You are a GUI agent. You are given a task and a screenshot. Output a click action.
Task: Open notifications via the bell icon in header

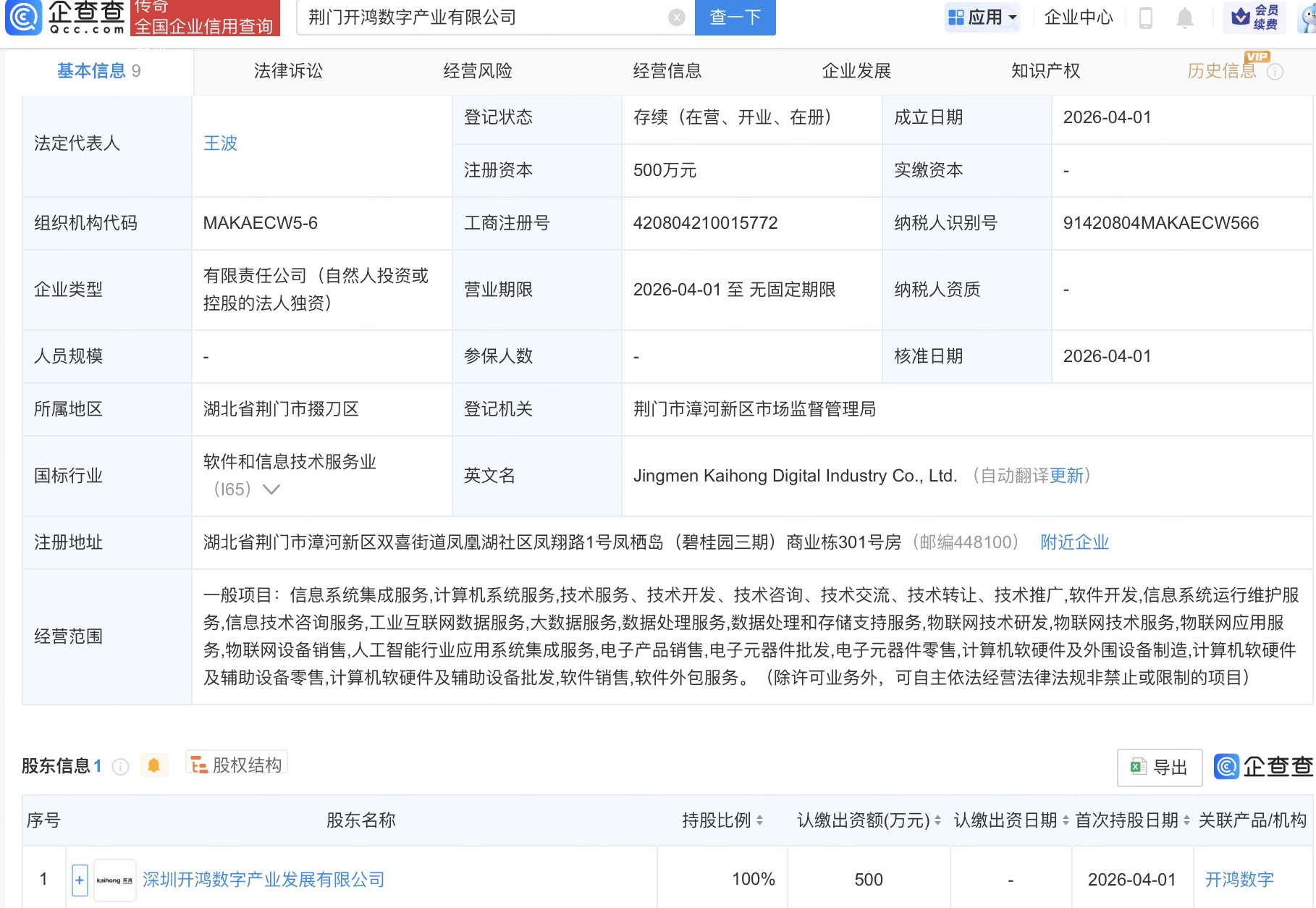[x=1185, y=18]
